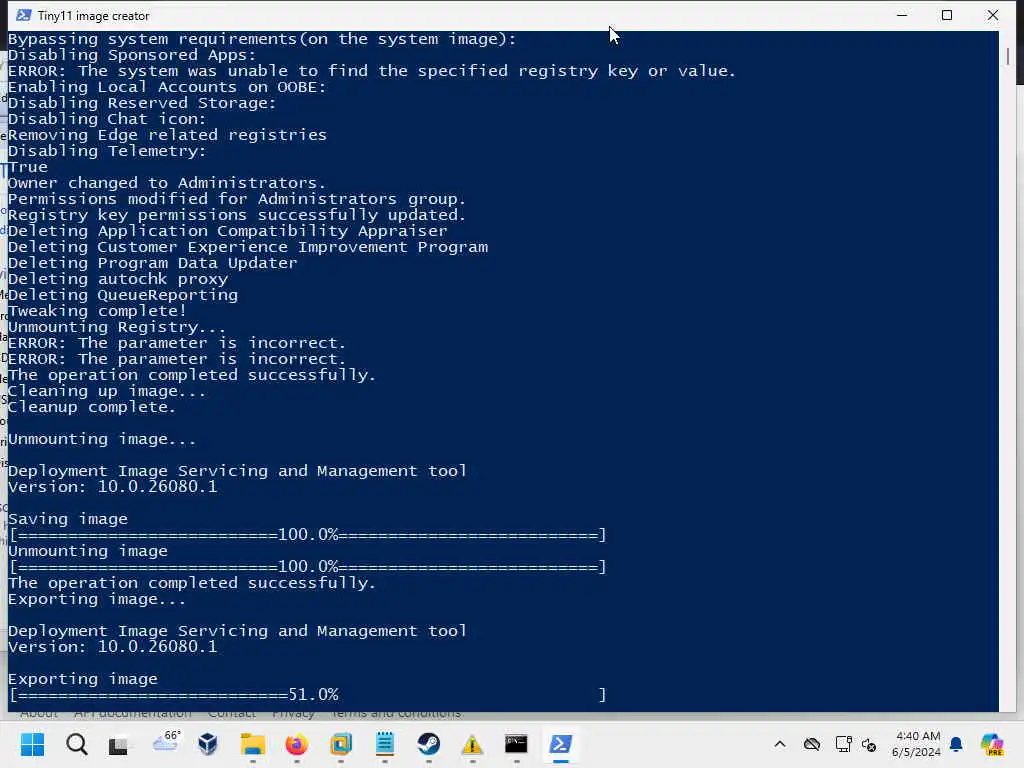Viewport: 1024px width, 768px height.
Task: Open Copilot preview in the taskbar
Action: click(x=992, y=744)
